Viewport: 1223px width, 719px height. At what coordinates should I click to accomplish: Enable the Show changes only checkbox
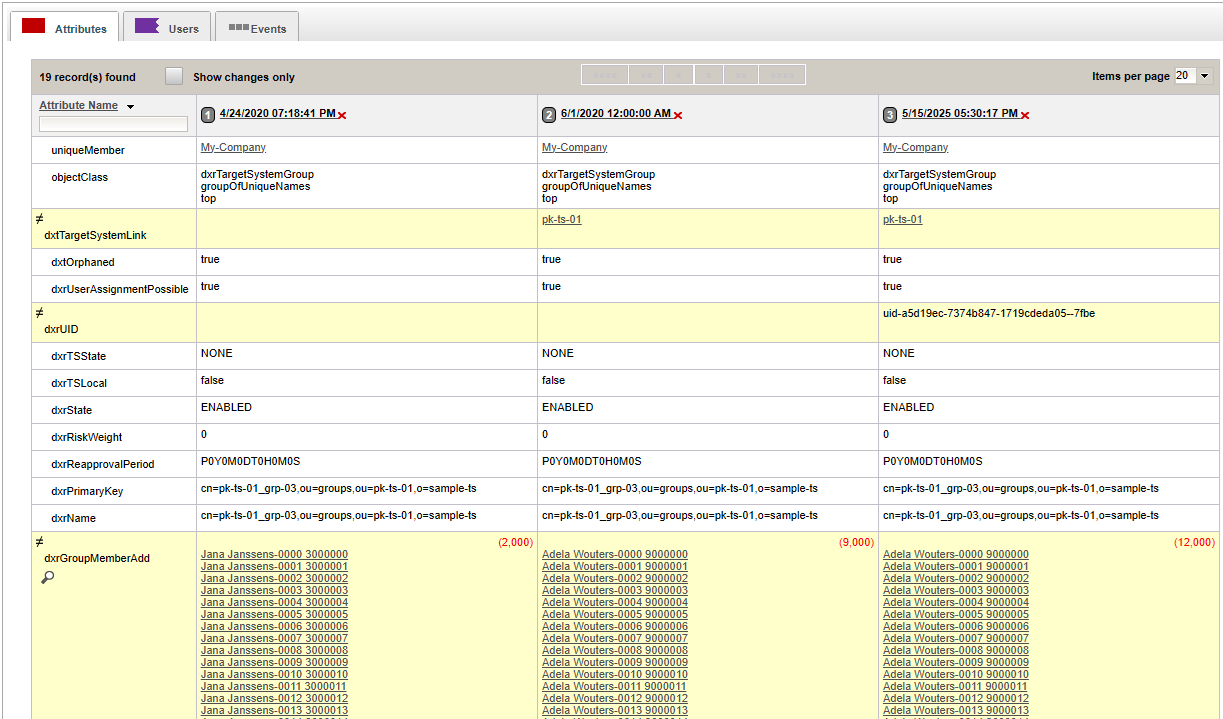pyautogui.click(x=173, y=75)
